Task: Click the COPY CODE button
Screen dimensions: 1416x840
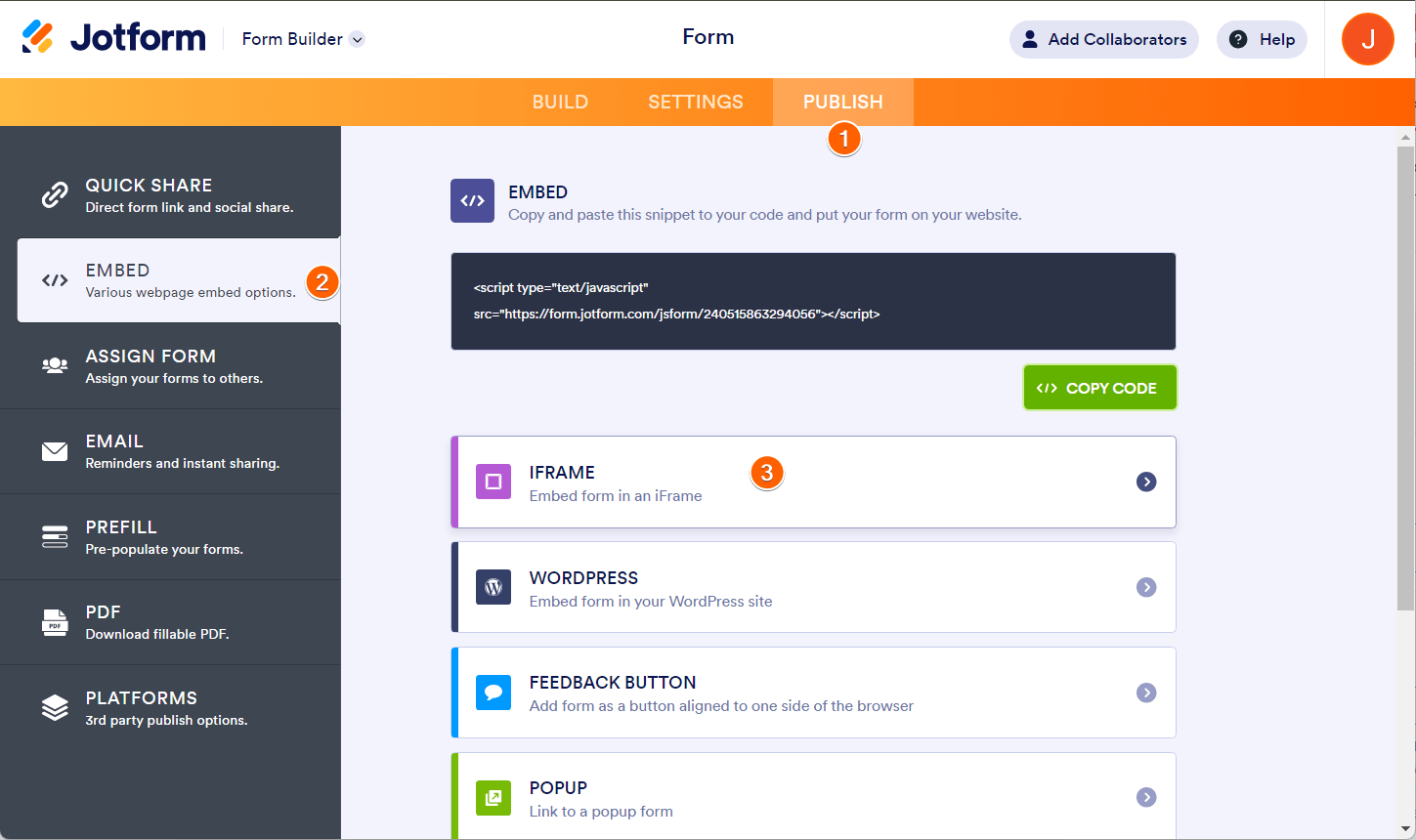Action: (1099, 388)
